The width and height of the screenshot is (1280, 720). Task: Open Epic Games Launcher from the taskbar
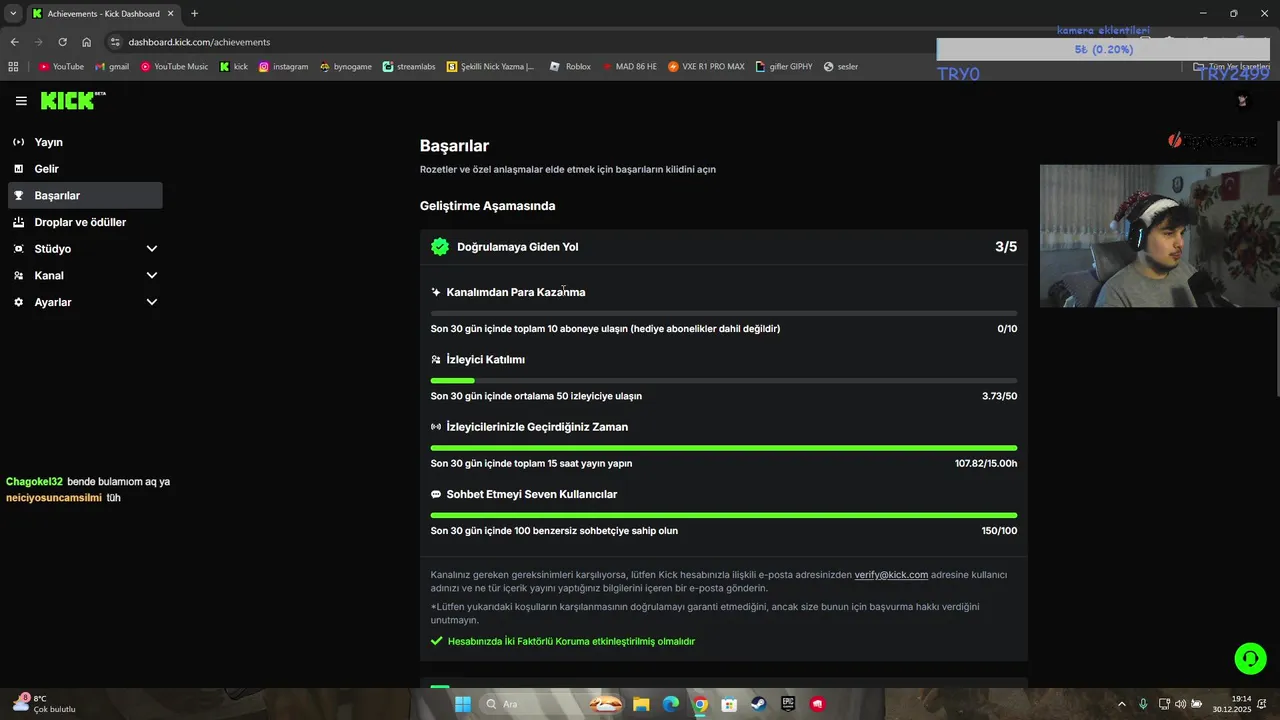click(x=788, y=704)
